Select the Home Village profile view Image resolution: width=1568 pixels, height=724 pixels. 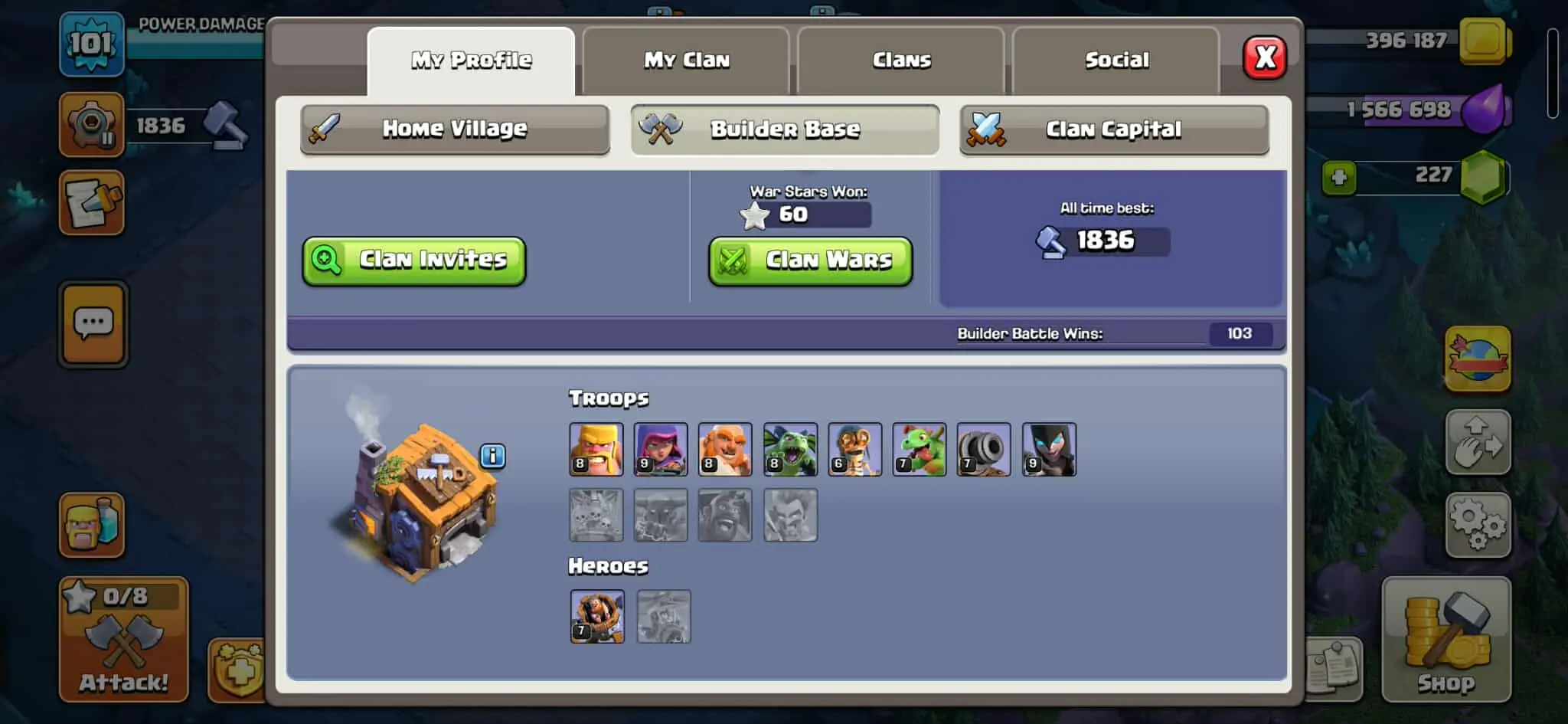click(456, 129)
